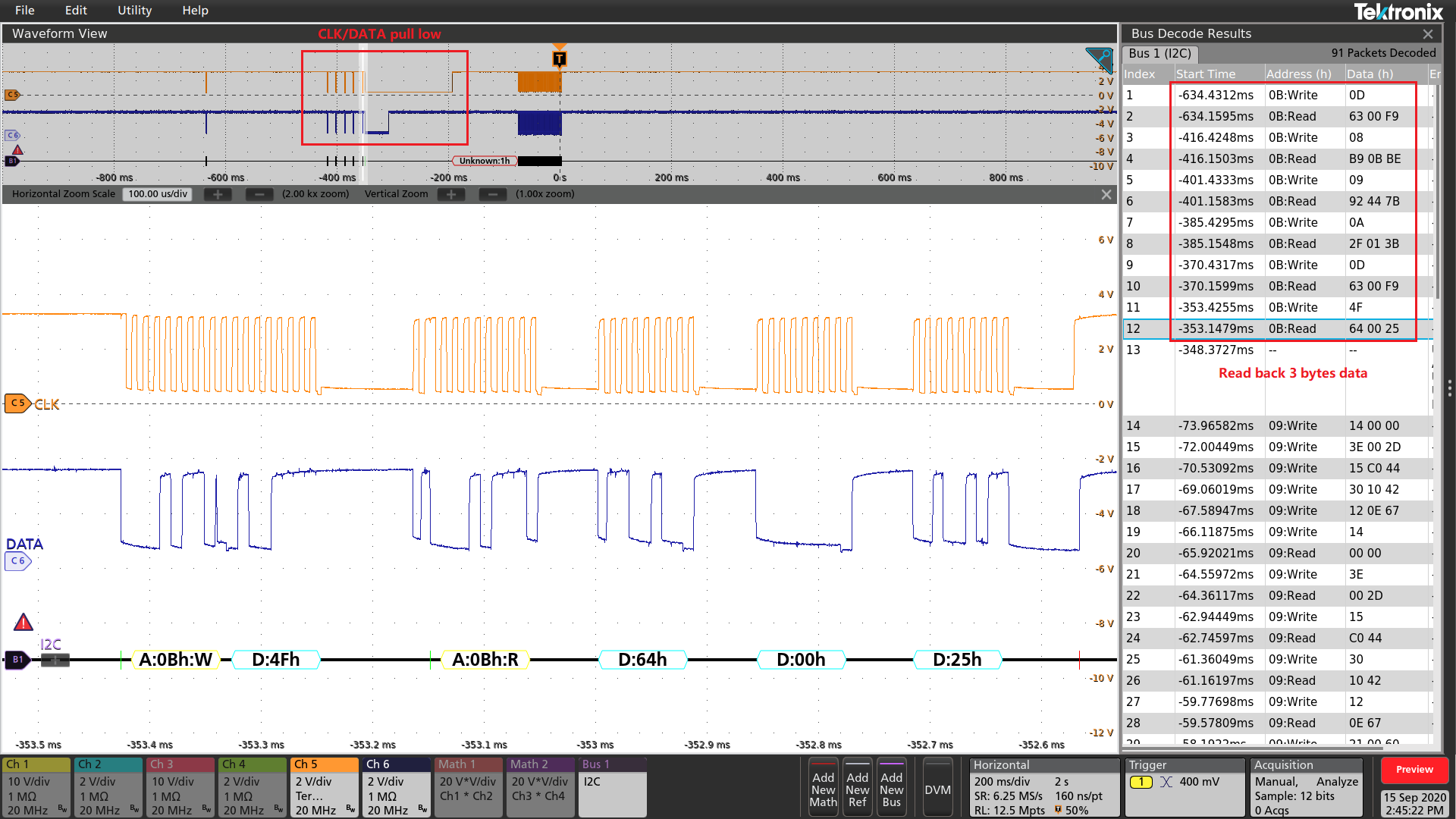Decrease vertical zoom with minus button
The image size is (1456, 819).
[493, 195]
